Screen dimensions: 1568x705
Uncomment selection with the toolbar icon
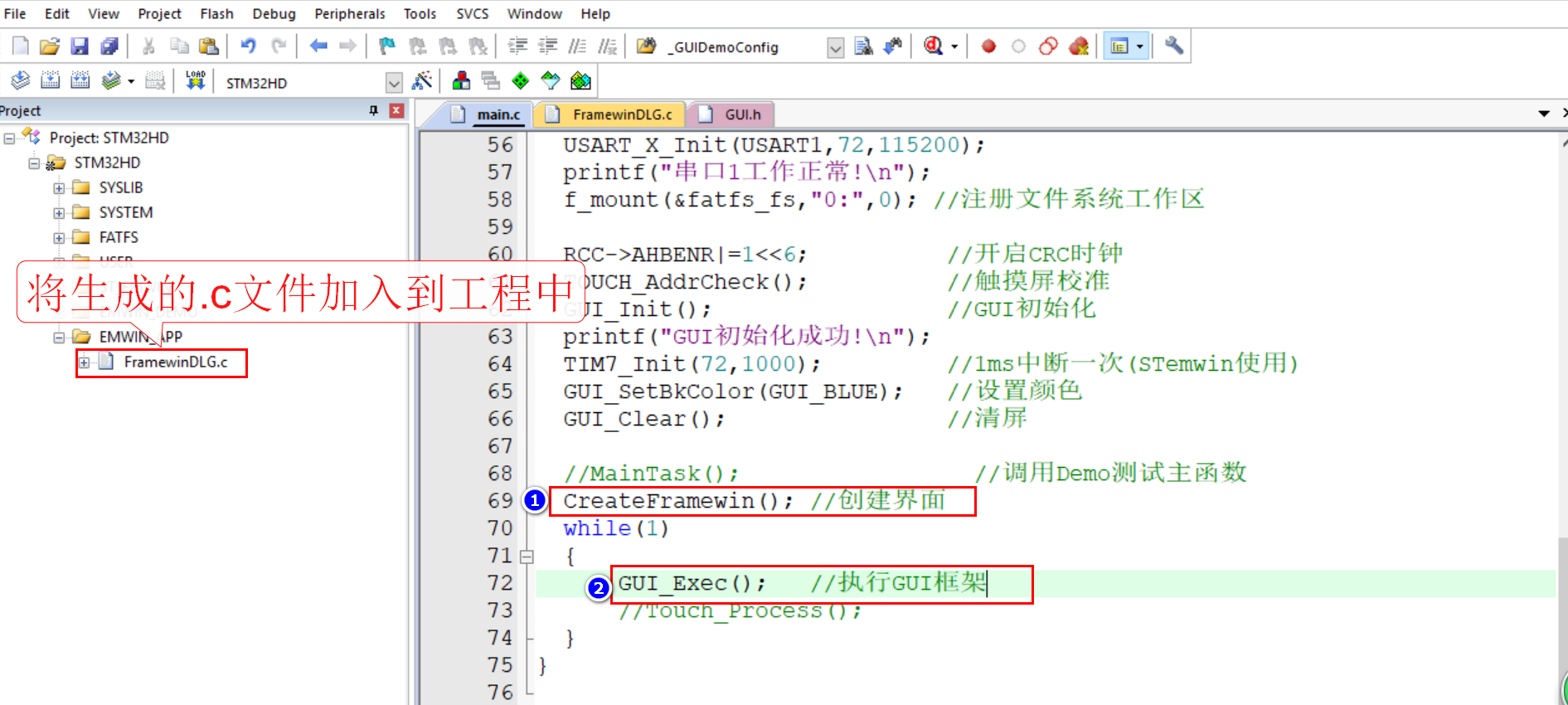tap(608, 46)
